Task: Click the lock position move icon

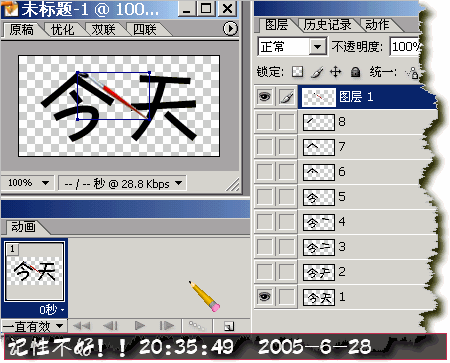Action: point(336,72)
